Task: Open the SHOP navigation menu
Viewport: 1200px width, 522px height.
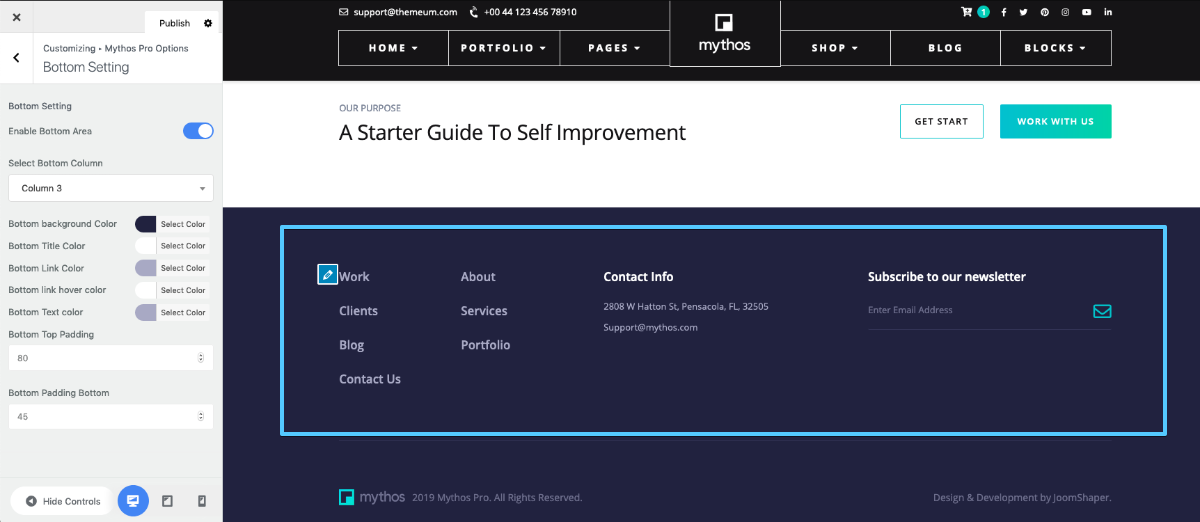Action: tap(835, 48)
